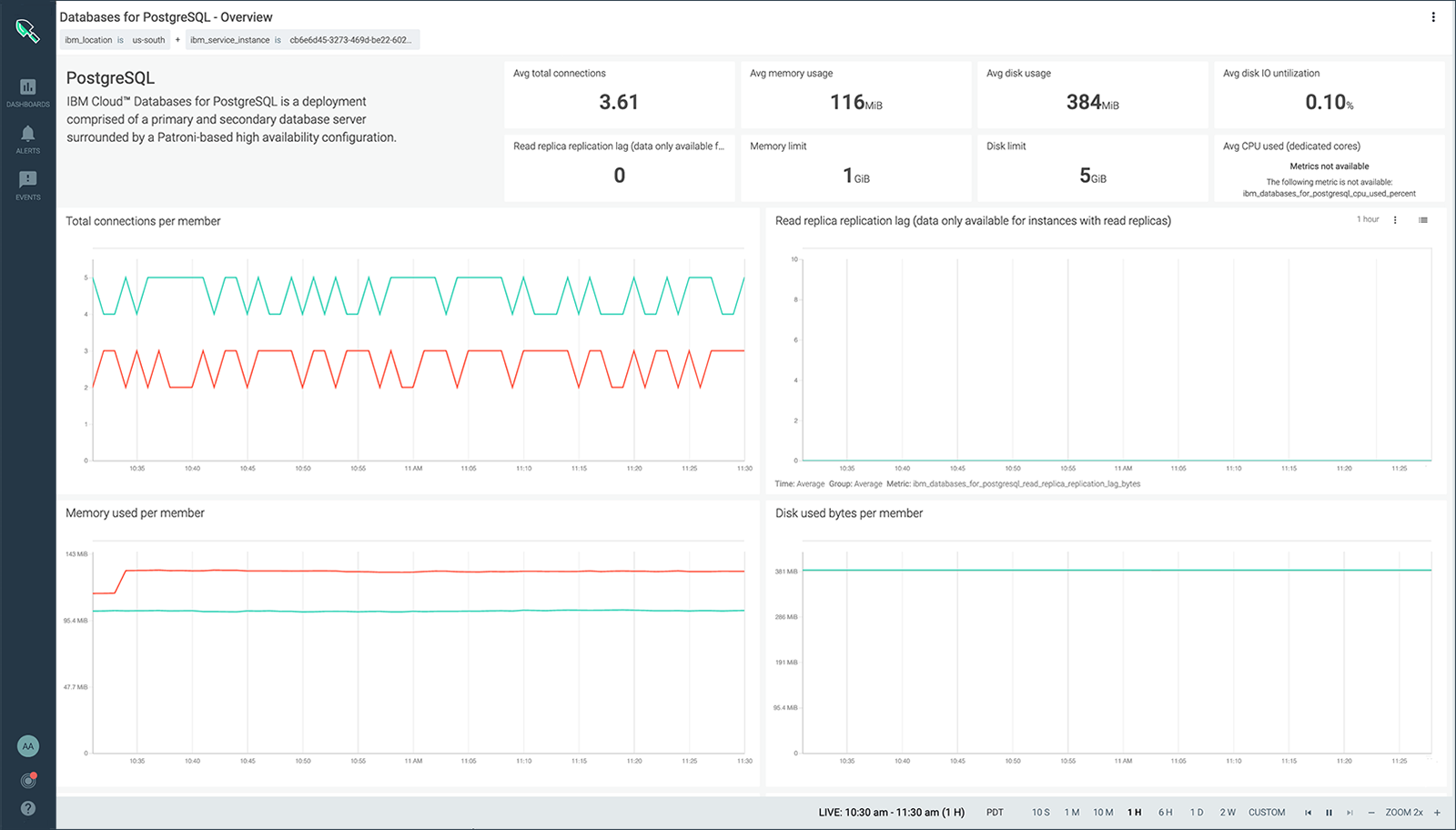The height and width of the screenshot is (830, 1456).
Task: Add a scope filter with plus sign
Action: coord(177,40)
